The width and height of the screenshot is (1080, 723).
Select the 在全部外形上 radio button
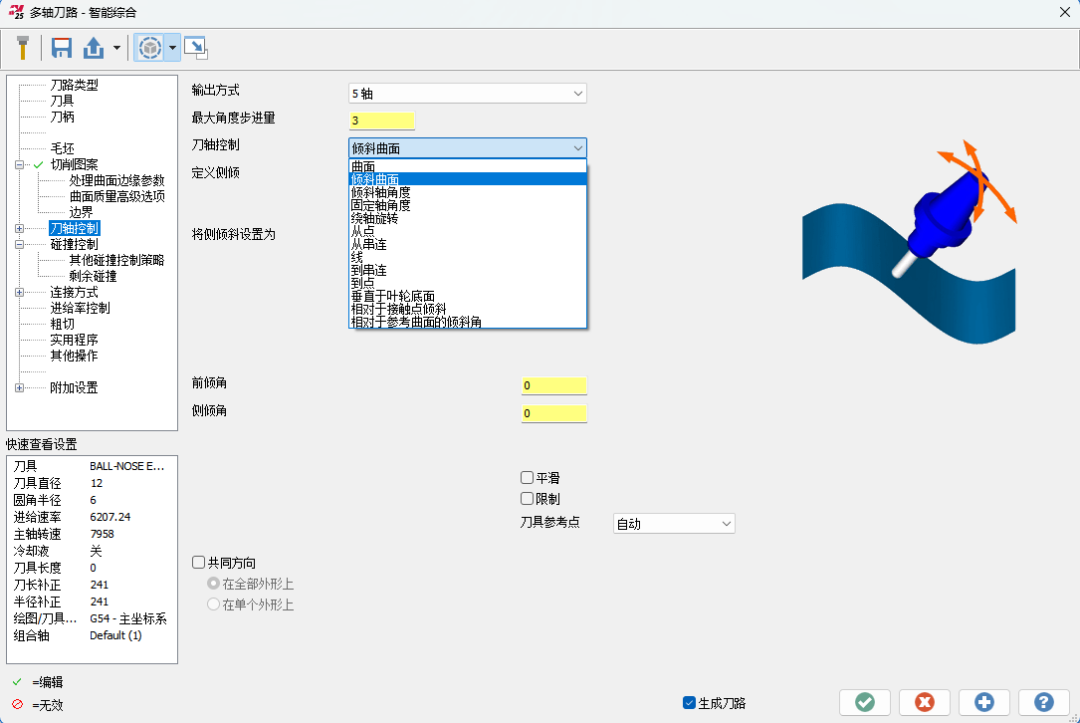click(214, 584)
